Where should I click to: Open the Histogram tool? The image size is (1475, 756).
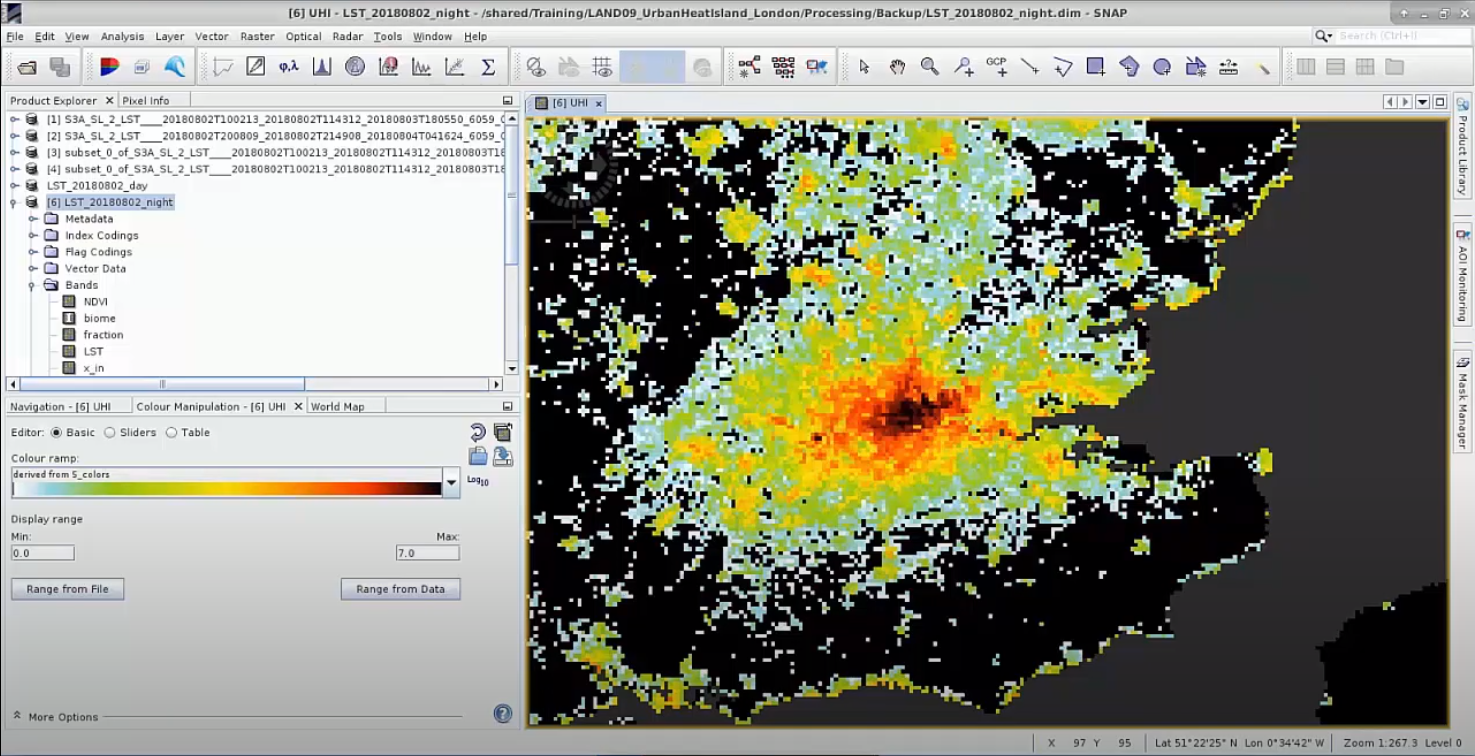(x=322, y=67)
